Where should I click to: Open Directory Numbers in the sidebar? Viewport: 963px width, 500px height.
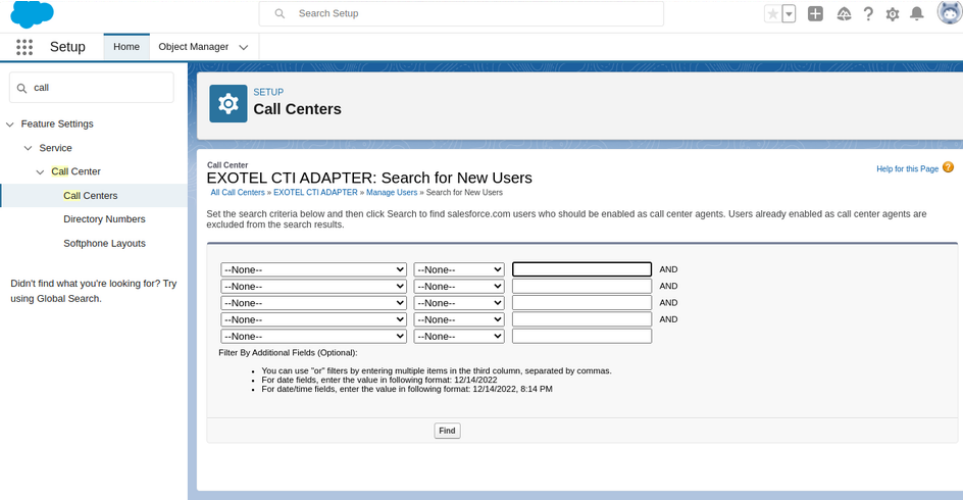click(104, 219)
